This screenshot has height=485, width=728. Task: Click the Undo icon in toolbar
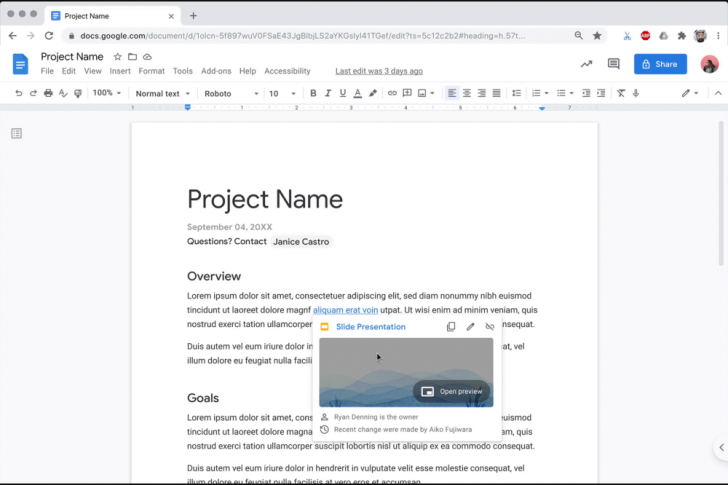pyautogui.click(x=19, y=93)
